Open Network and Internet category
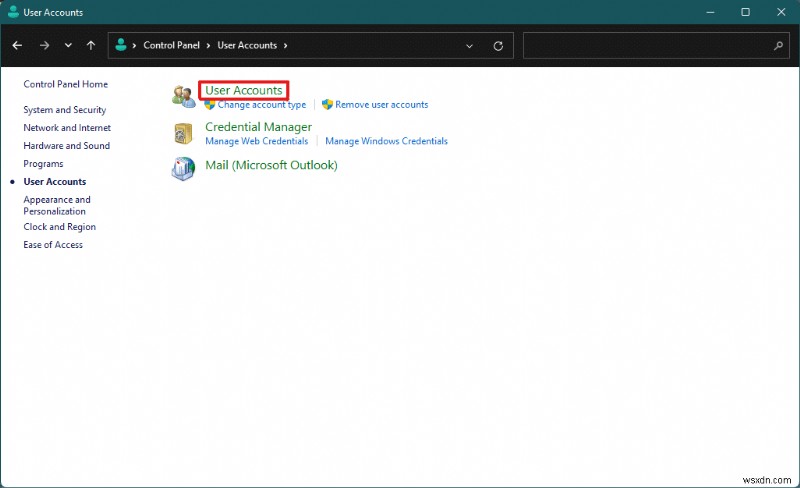Image resolution: width=800 pixels, height=488 pixels. [x=67, y=128]
